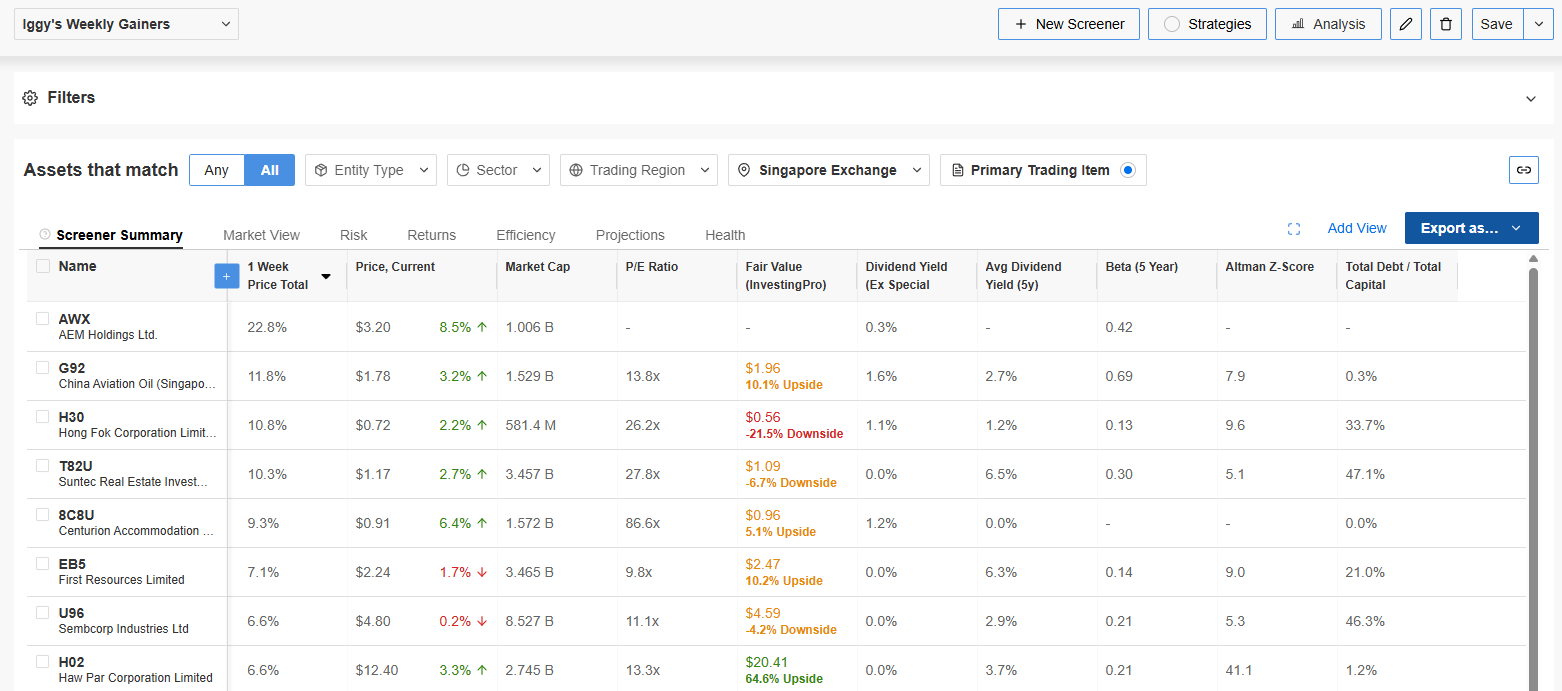This screenshot has height=691, width=1562.
Task: Click the Filters gear icon
Action: [x=30, y=98]
